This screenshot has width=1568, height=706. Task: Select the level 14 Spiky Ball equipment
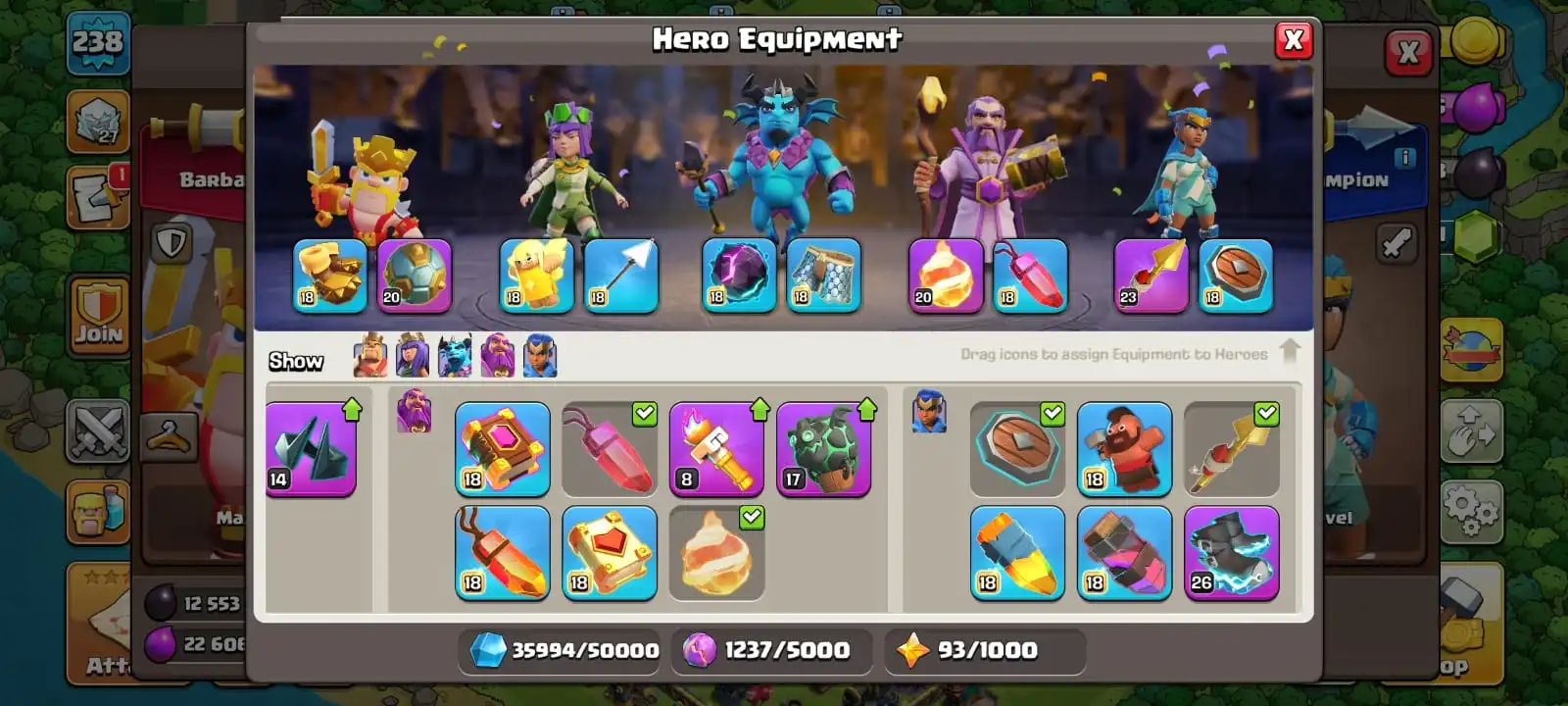(x=311, y=449)
